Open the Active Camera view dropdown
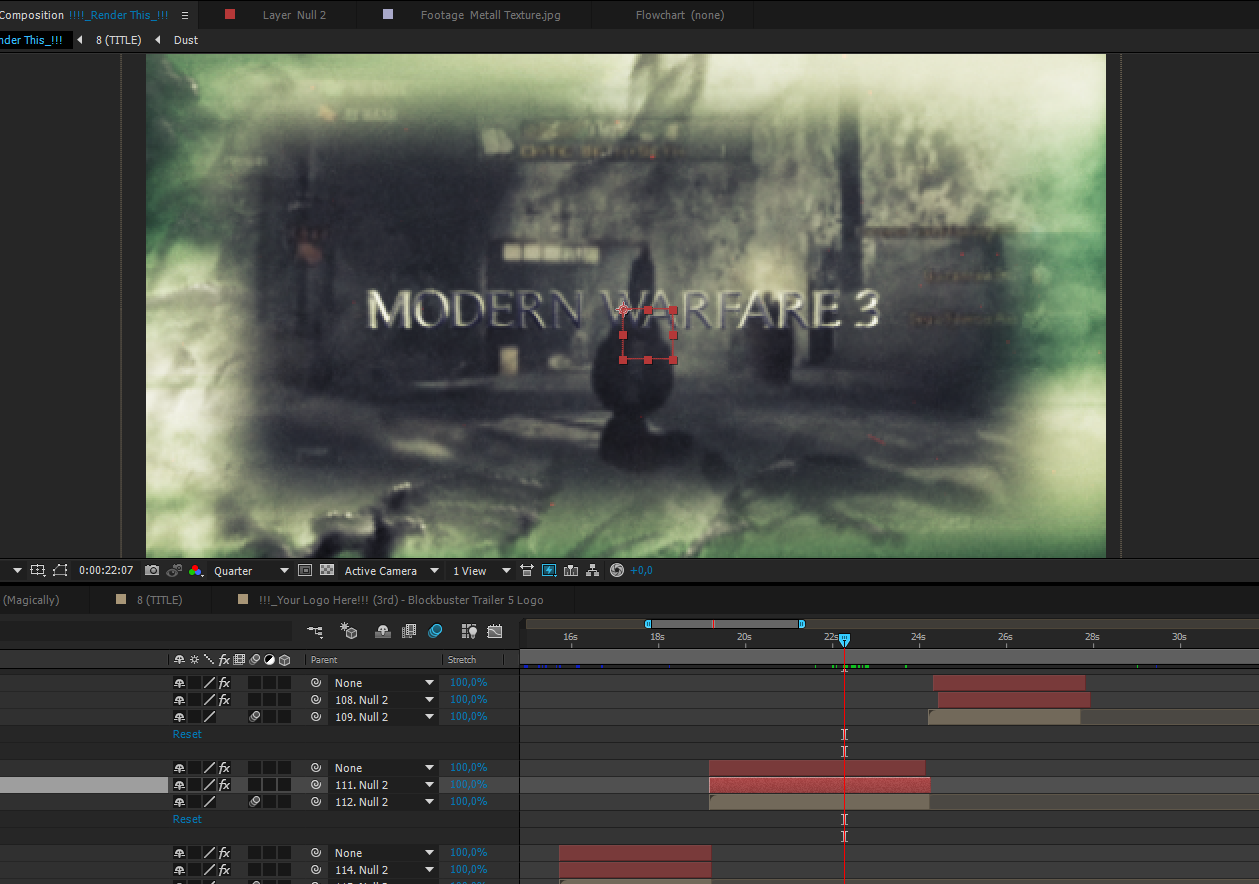Screen dimensions: 1259x884 point(392,571)
